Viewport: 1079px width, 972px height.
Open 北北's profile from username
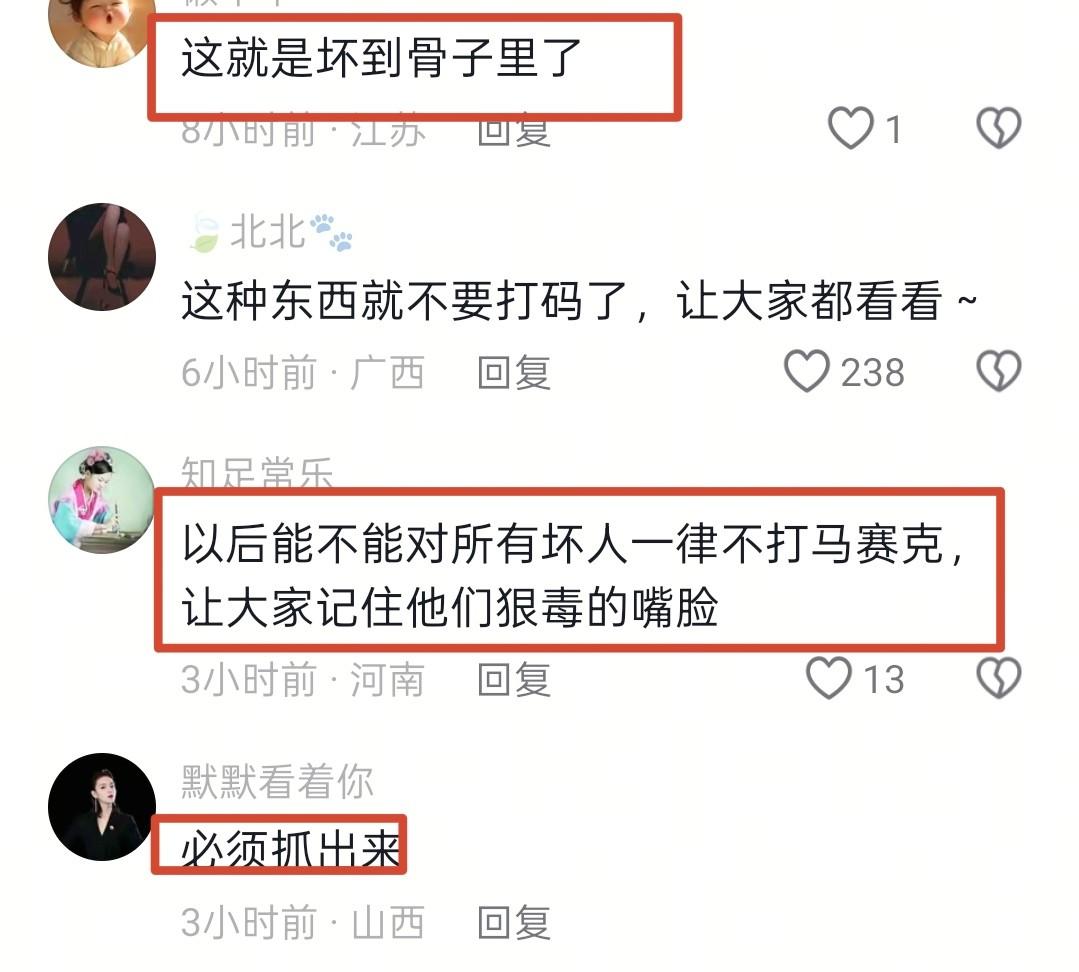268,232
